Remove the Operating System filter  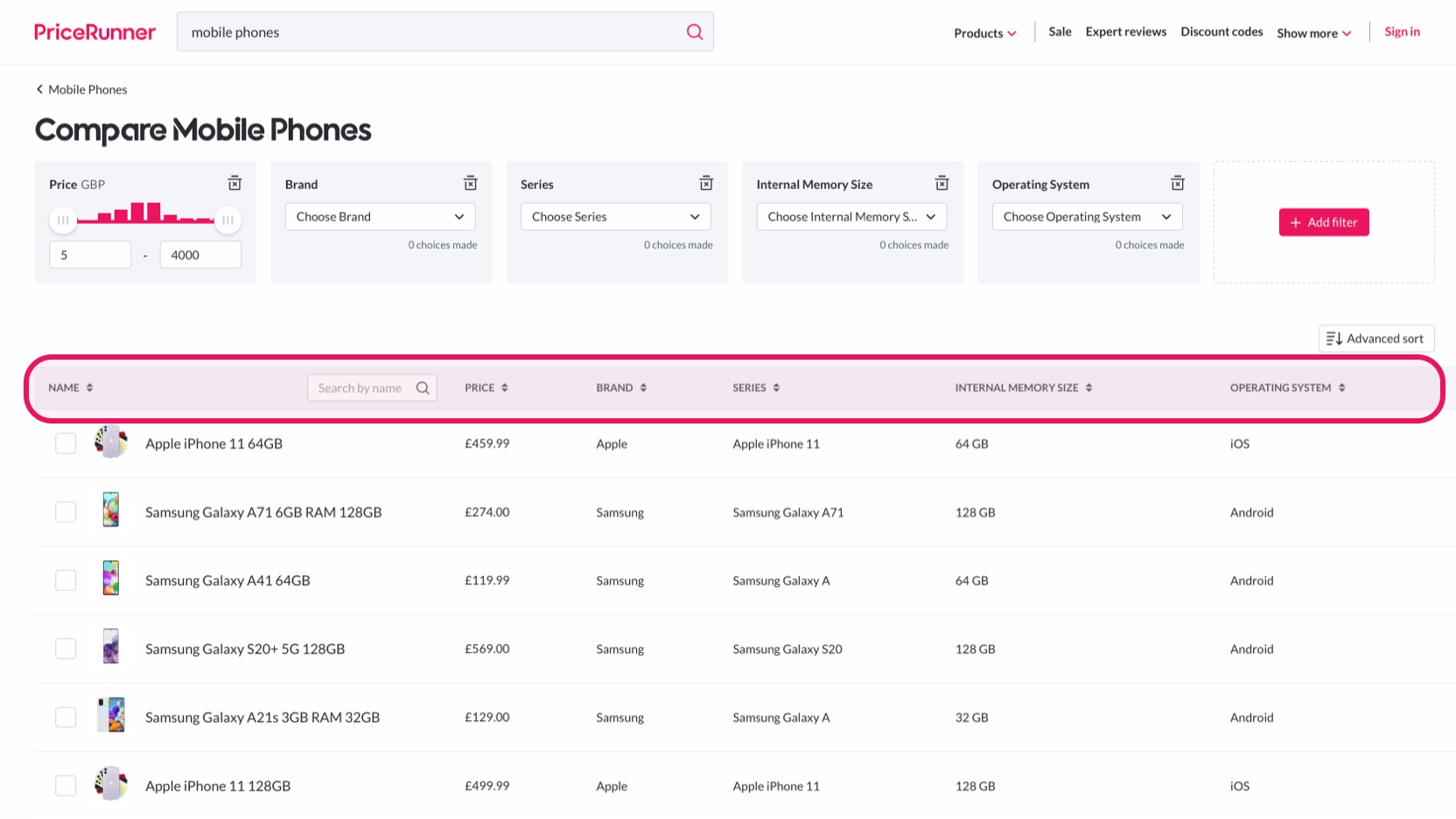click(1178, 184)
